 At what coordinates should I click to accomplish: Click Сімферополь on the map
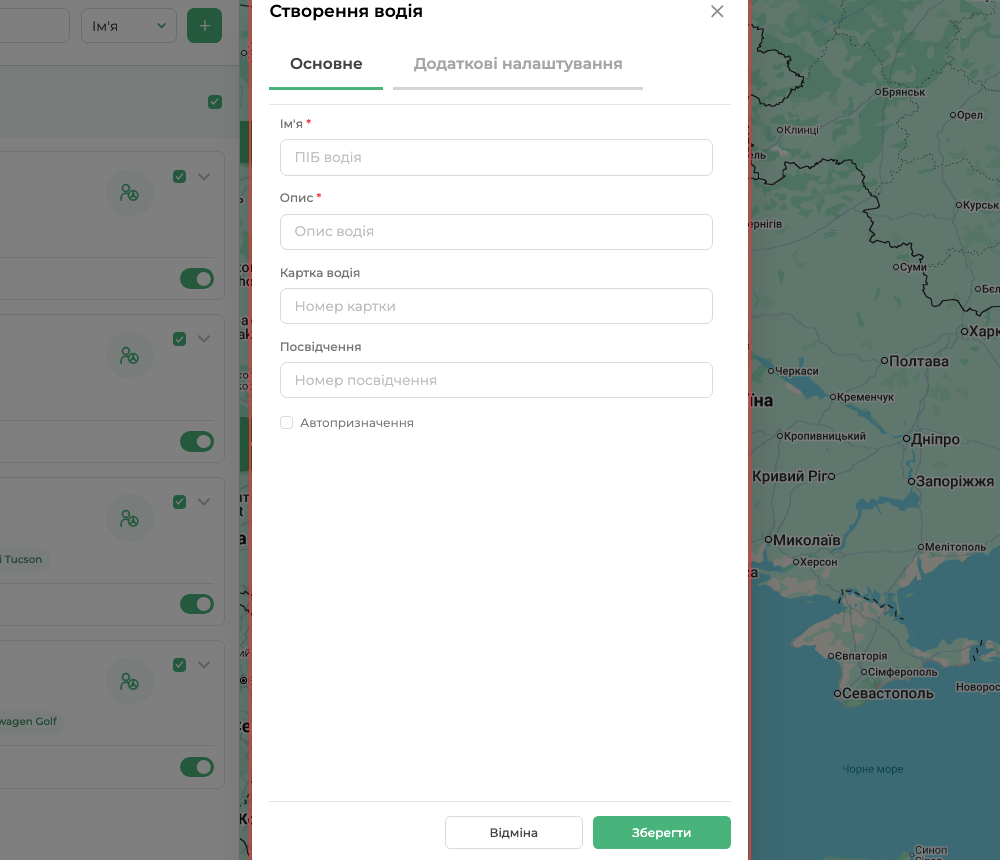point(902,672)
